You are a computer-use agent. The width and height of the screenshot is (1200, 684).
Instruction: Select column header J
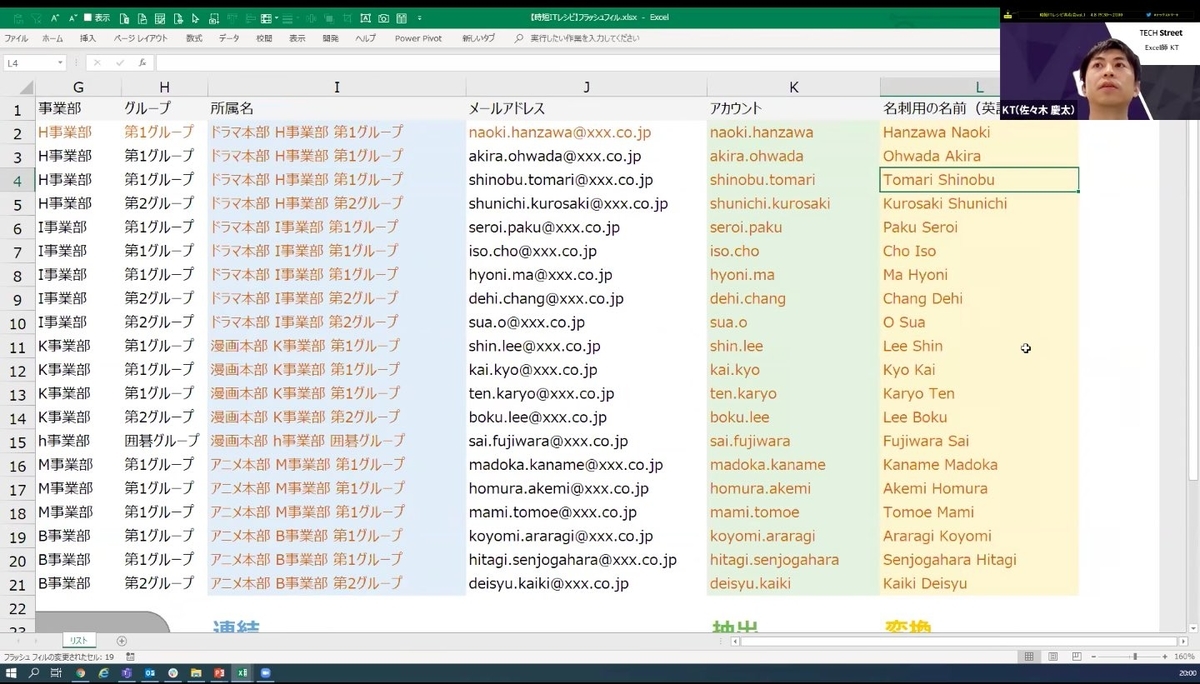[x=587, y=87]
